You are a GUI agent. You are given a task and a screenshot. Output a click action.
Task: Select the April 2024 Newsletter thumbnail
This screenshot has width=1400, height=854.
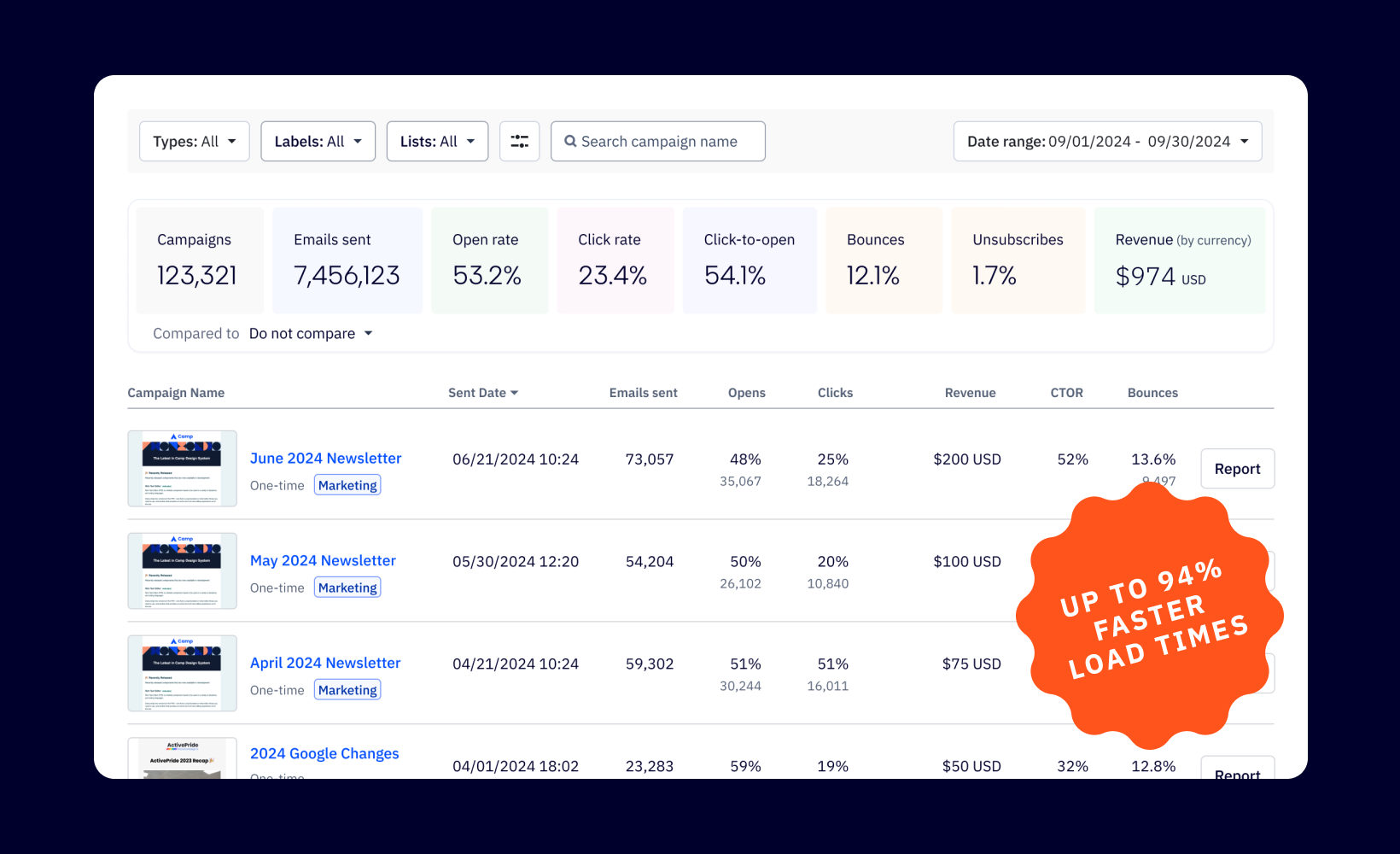182,674
